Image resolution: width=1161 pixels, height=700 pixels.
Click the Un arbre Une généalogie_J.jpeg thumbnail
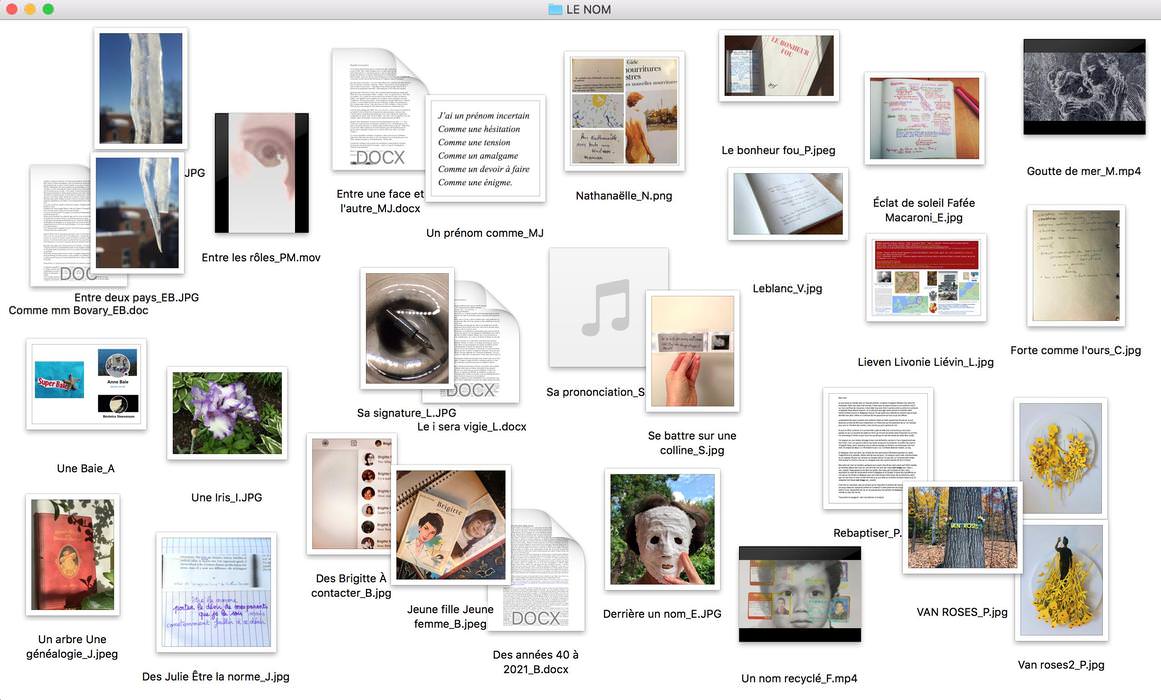coord(73,554)
